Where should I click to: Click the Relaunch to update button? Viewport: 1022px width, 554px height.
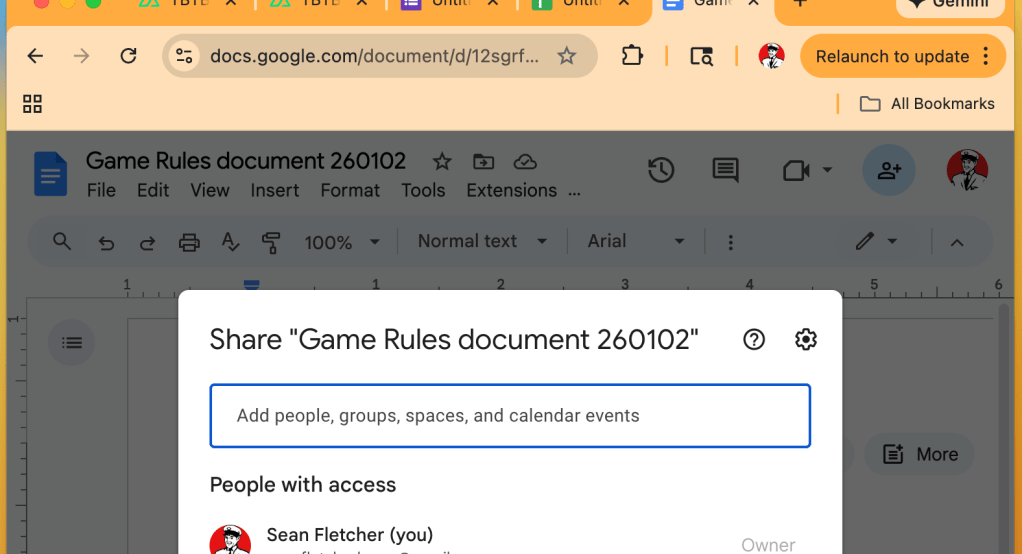pyautogui.click(x=891, y=56)
